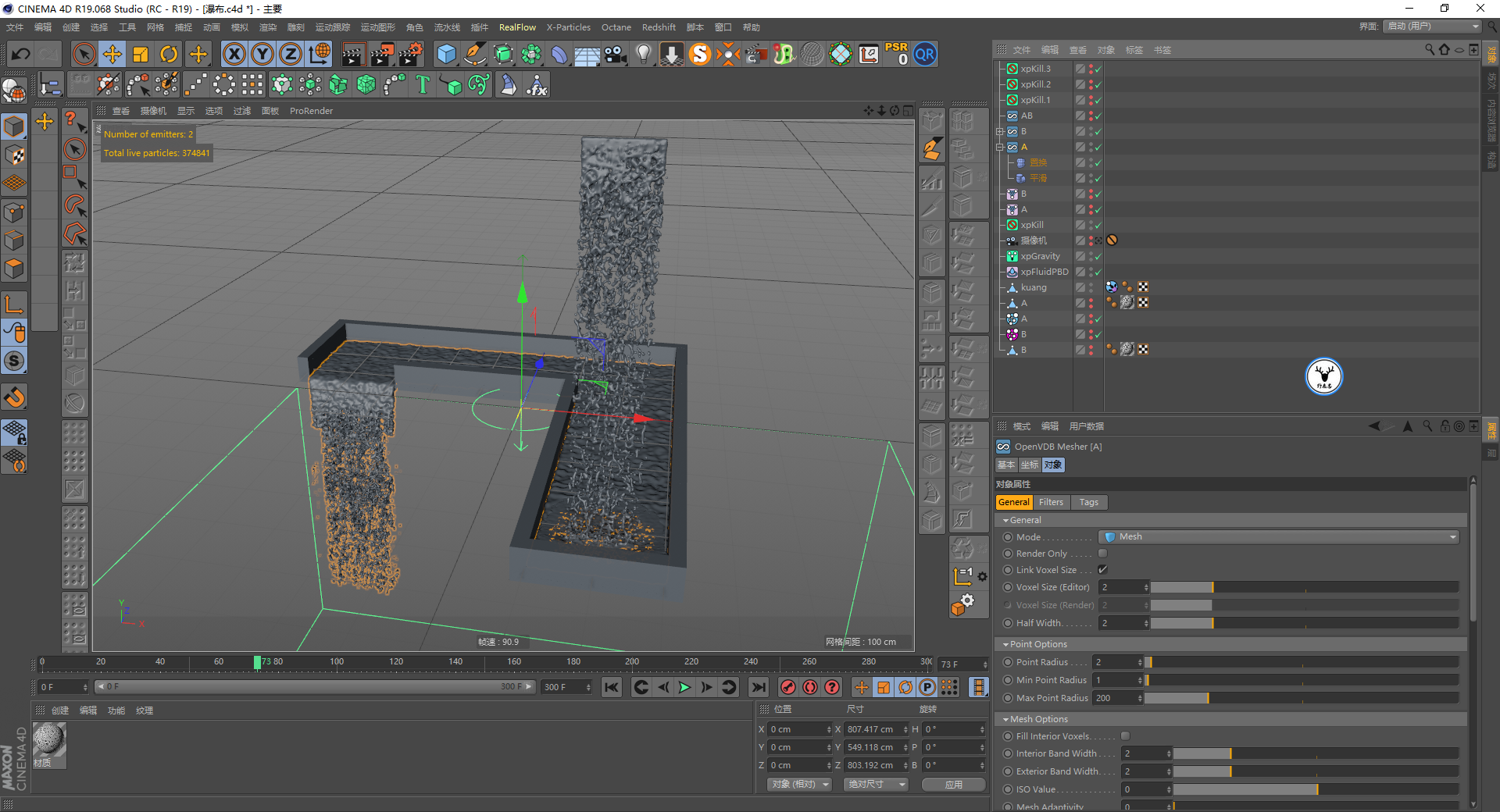Click the Record Active Objects button
This screenshot has height=812, width=1500.
[788, 687]
